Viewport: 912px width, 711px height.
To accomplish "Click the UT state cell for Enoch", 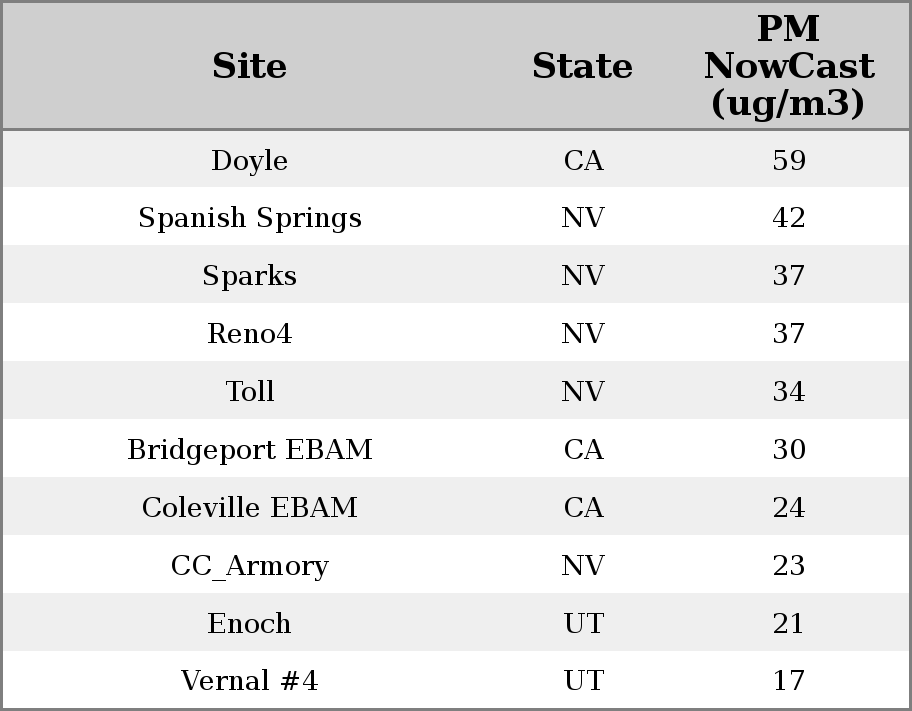I will pyautogui.click(x=583, y=624).
